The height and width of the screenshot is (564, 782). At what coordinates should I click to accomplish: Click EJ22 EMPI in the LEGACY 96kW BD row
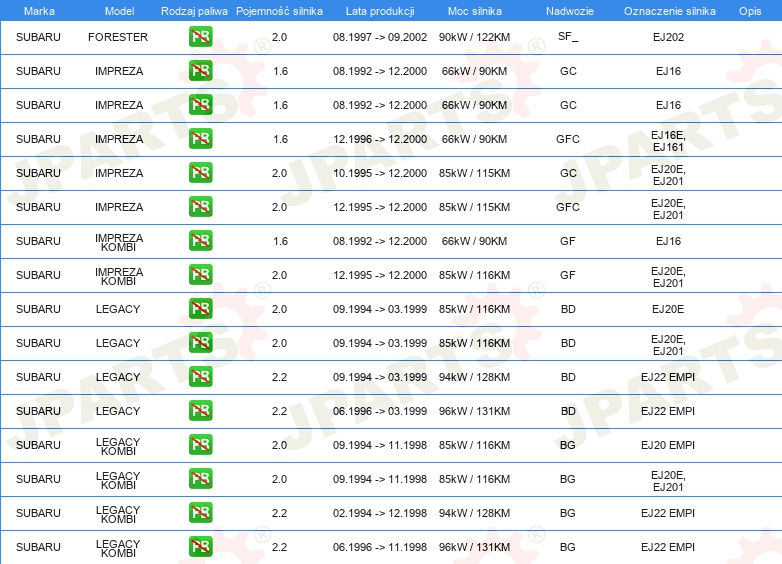pyautogui.click(x=668, y=411)
